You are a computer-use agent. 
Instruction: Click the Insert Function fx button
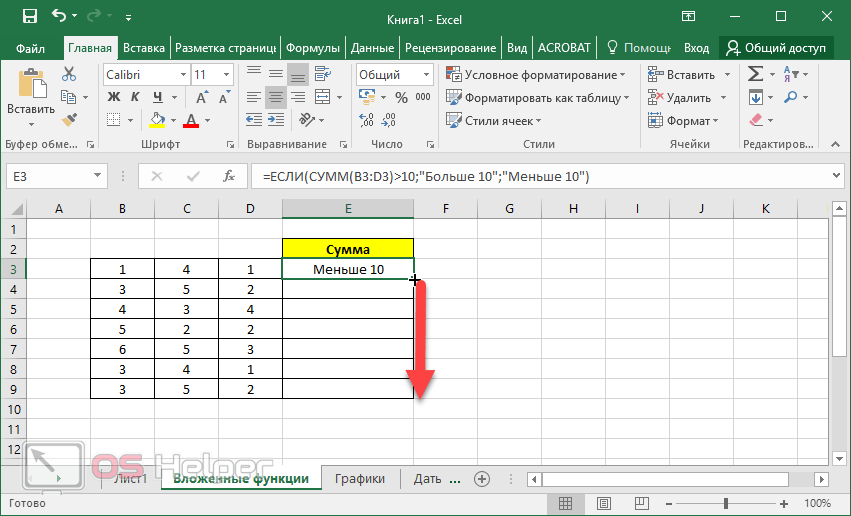coord(229,176)
